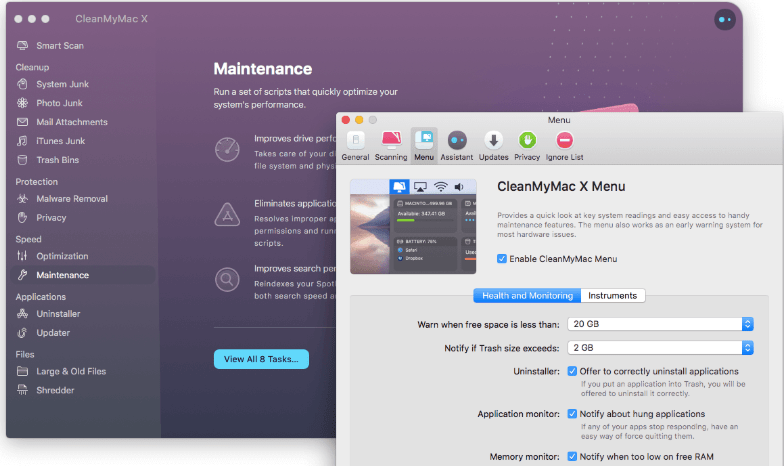This screenshot has height=466, width=784.
Task: Open Large & Old Files module
Action: click(71, 372)
